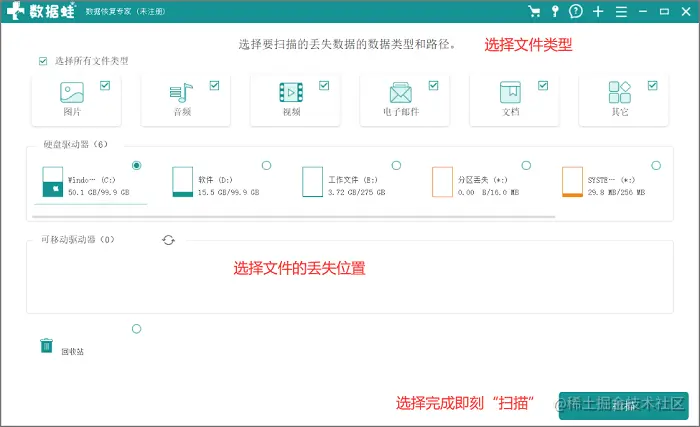Close the 数据蛙 window

coord(686,12)
